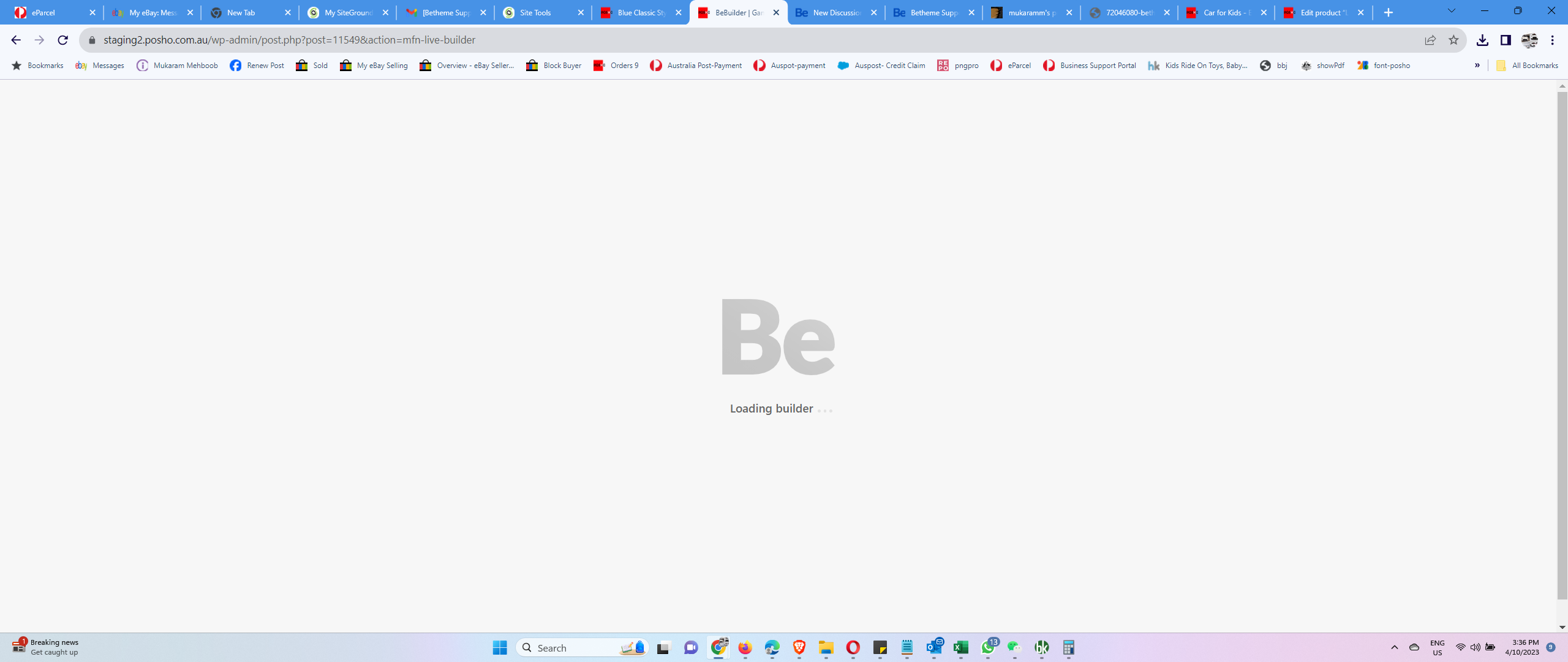Open volume control in system tray
The height and width of the screenshot is (662, 1568).
coord(1476,647)
